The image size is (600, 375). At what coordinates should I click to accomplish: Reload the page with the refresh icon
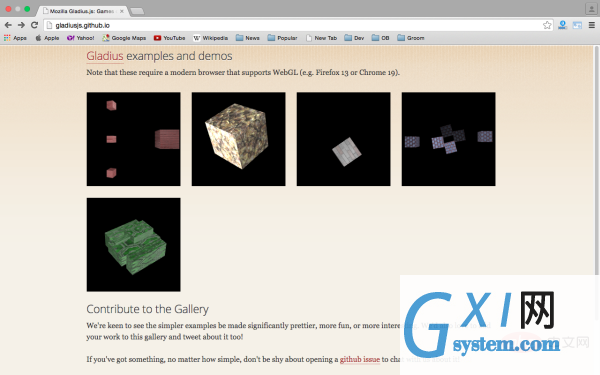click(x=34, y=25)
